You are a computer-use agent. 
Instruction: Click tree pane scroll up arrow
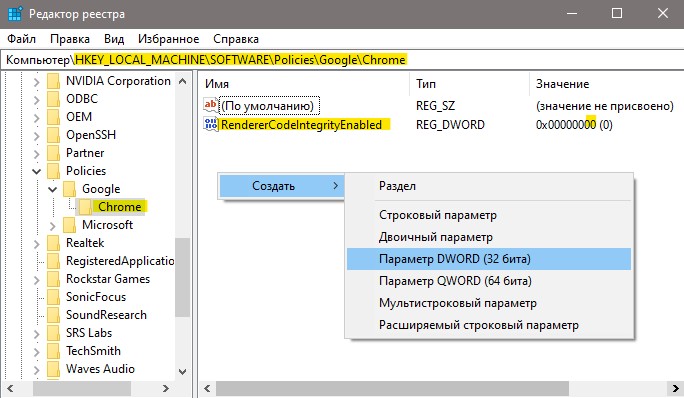pyautogui.click(x=183, y=81)
